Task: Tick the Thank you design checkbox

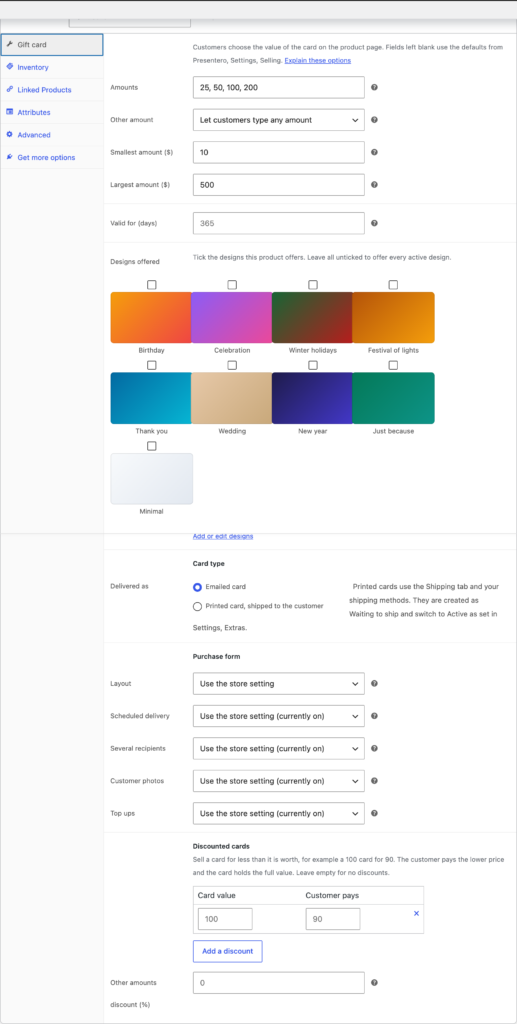Action: click(x=151, y=365)
